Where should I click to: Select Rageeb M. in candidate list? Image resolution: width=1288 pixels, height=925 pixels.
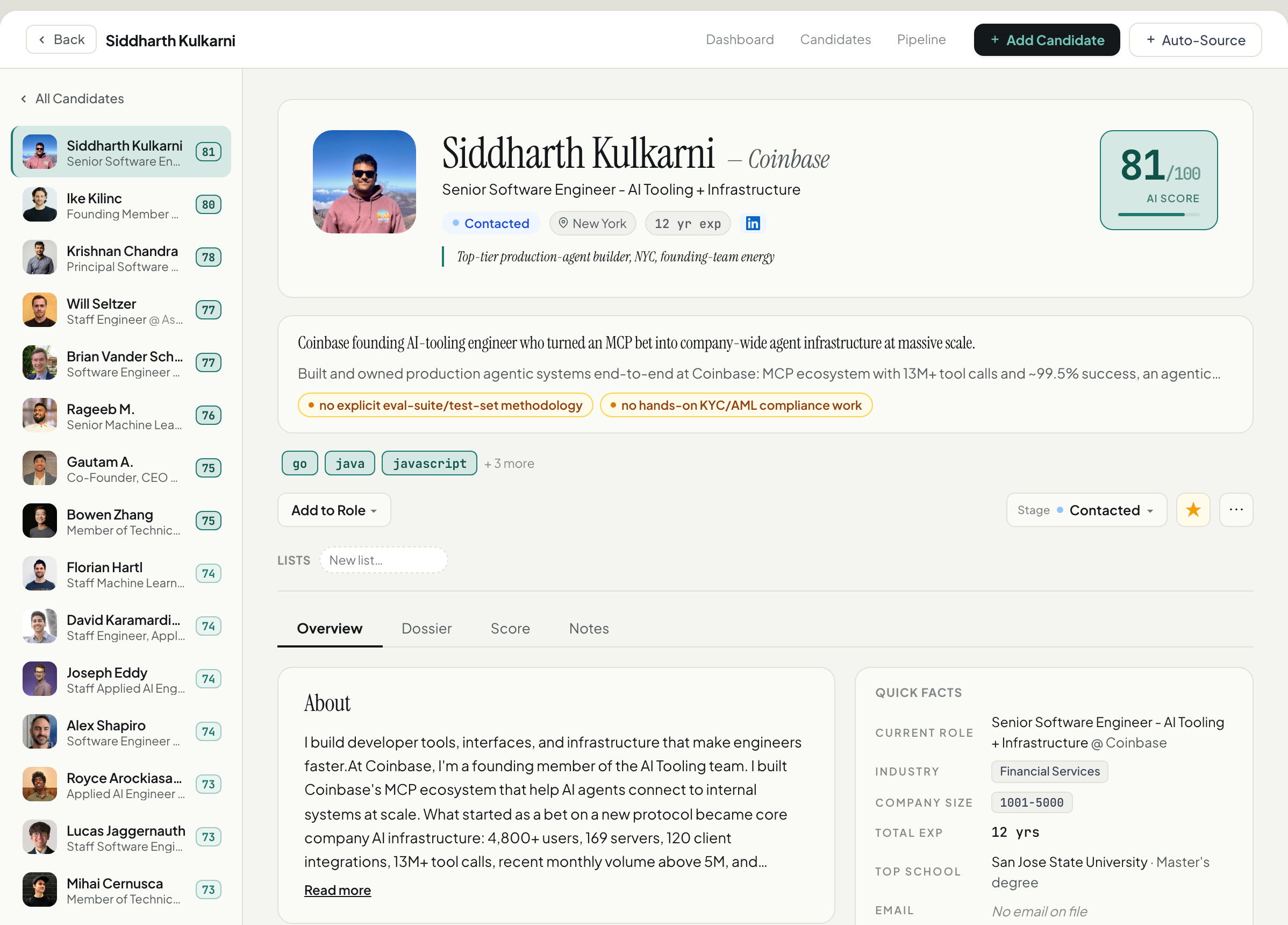(121, 416)
